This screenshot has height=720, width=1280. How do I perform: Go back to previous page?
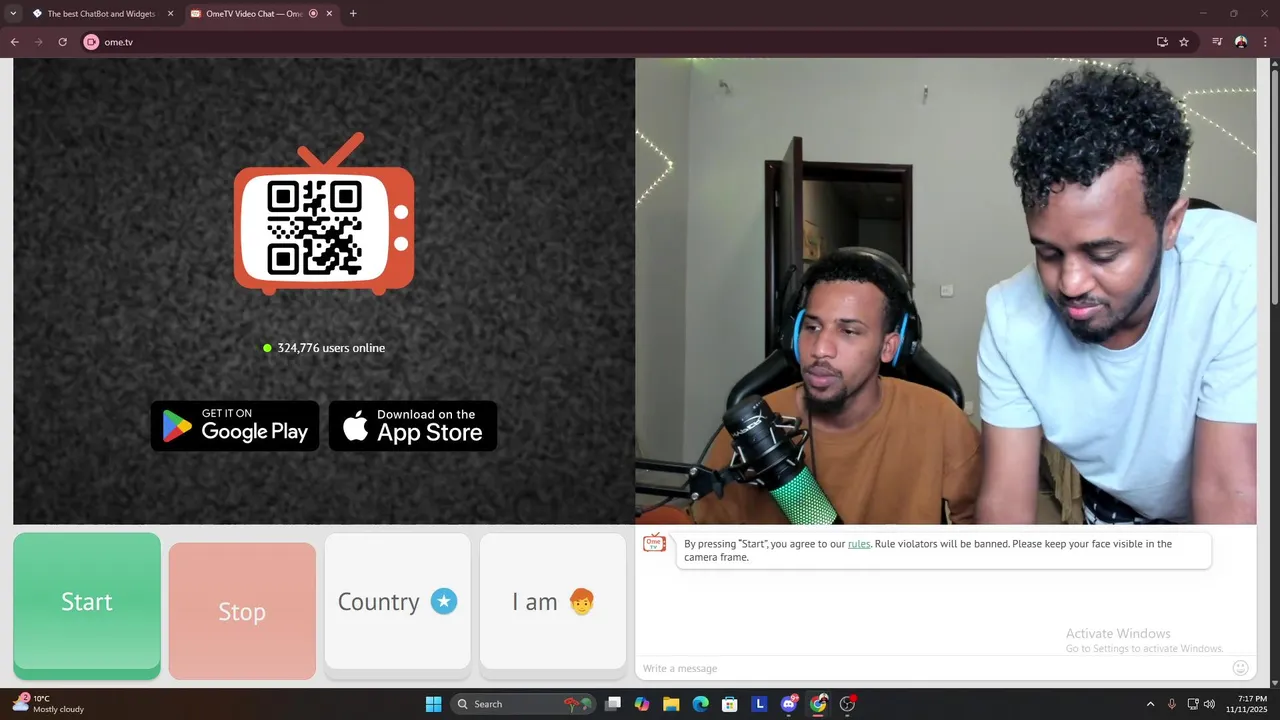(x=14, y=42)
